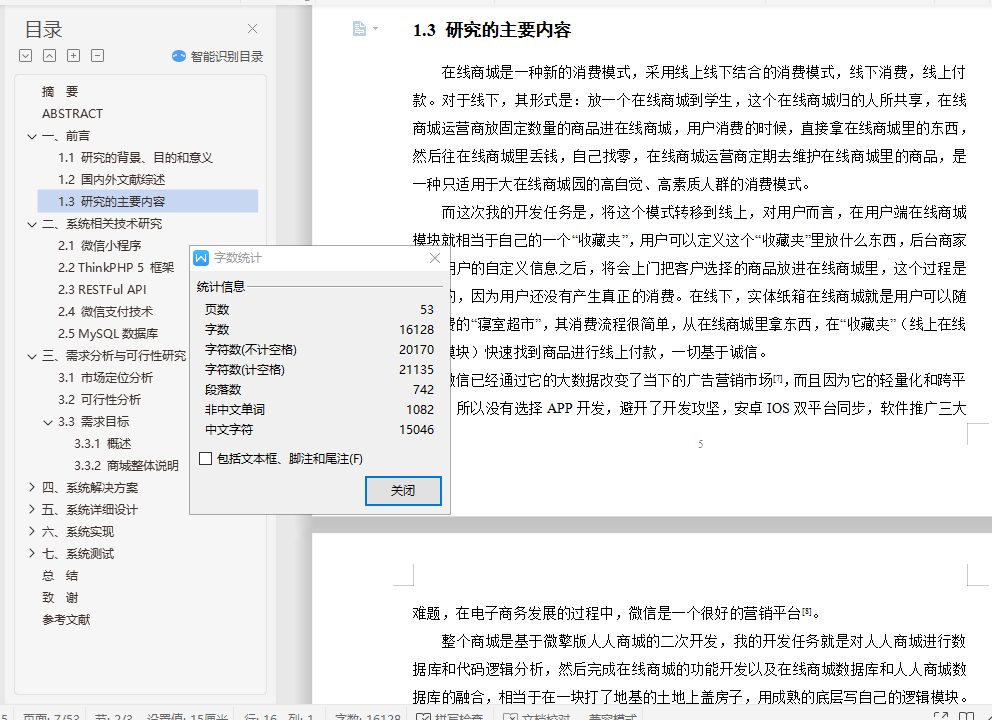Expand the 七、系统测试 section
Screen dimensions: 992x720
pyautogui.click(x=32, y=554)
